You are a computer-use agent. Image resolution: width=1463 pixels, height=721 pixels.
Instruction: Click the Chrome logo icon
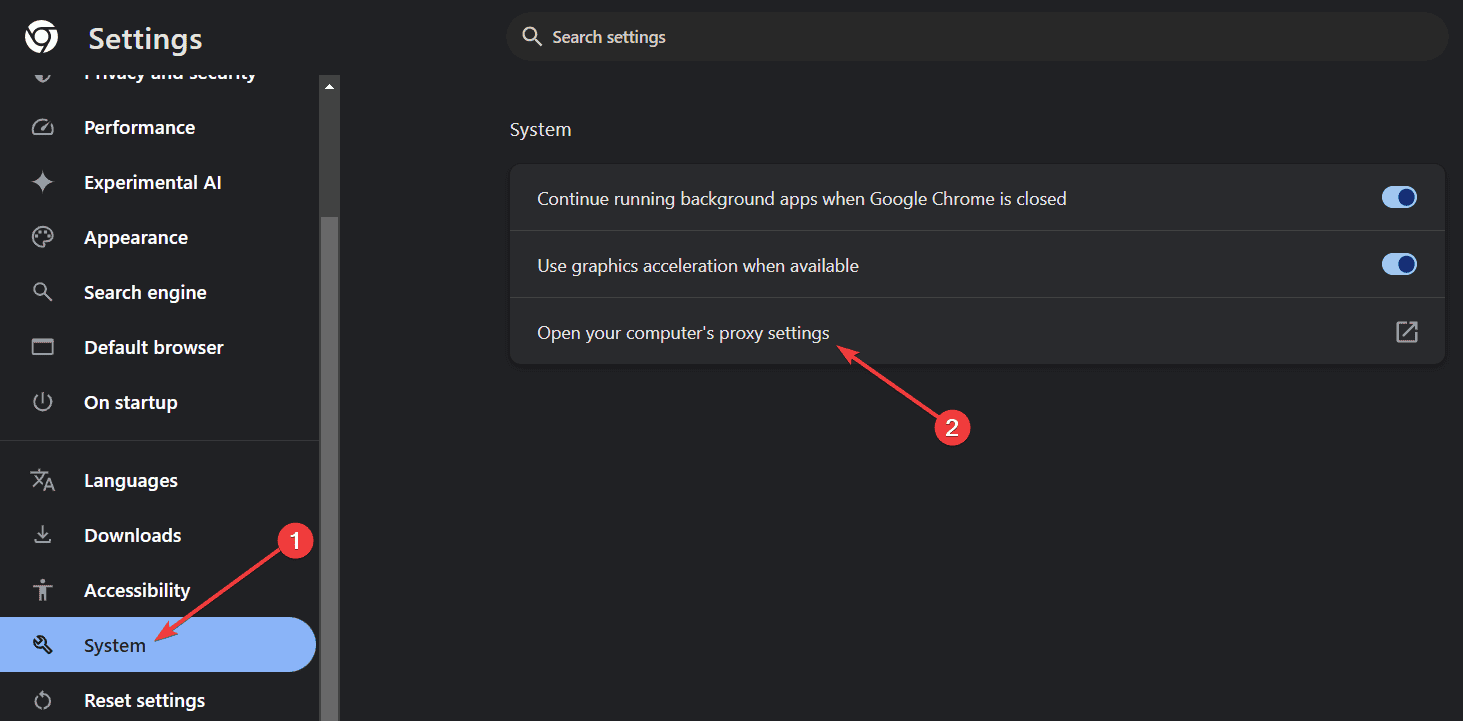pyautogui.click(x=41, y=38)
